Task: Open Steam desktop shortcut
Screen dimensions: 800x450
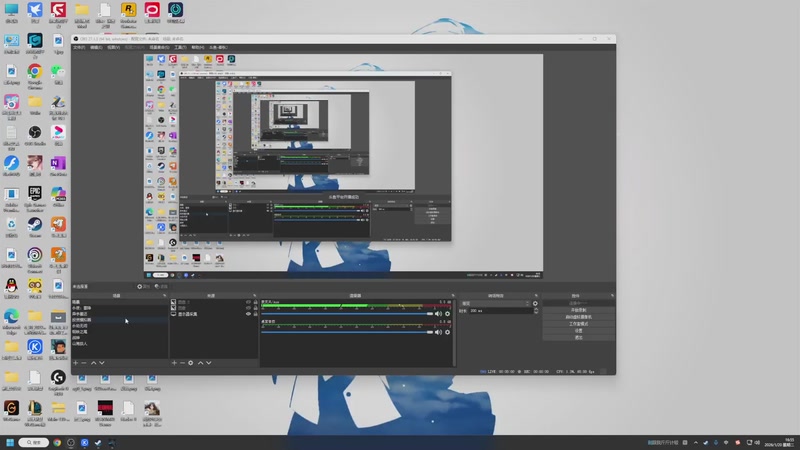Action: [35, 228]
